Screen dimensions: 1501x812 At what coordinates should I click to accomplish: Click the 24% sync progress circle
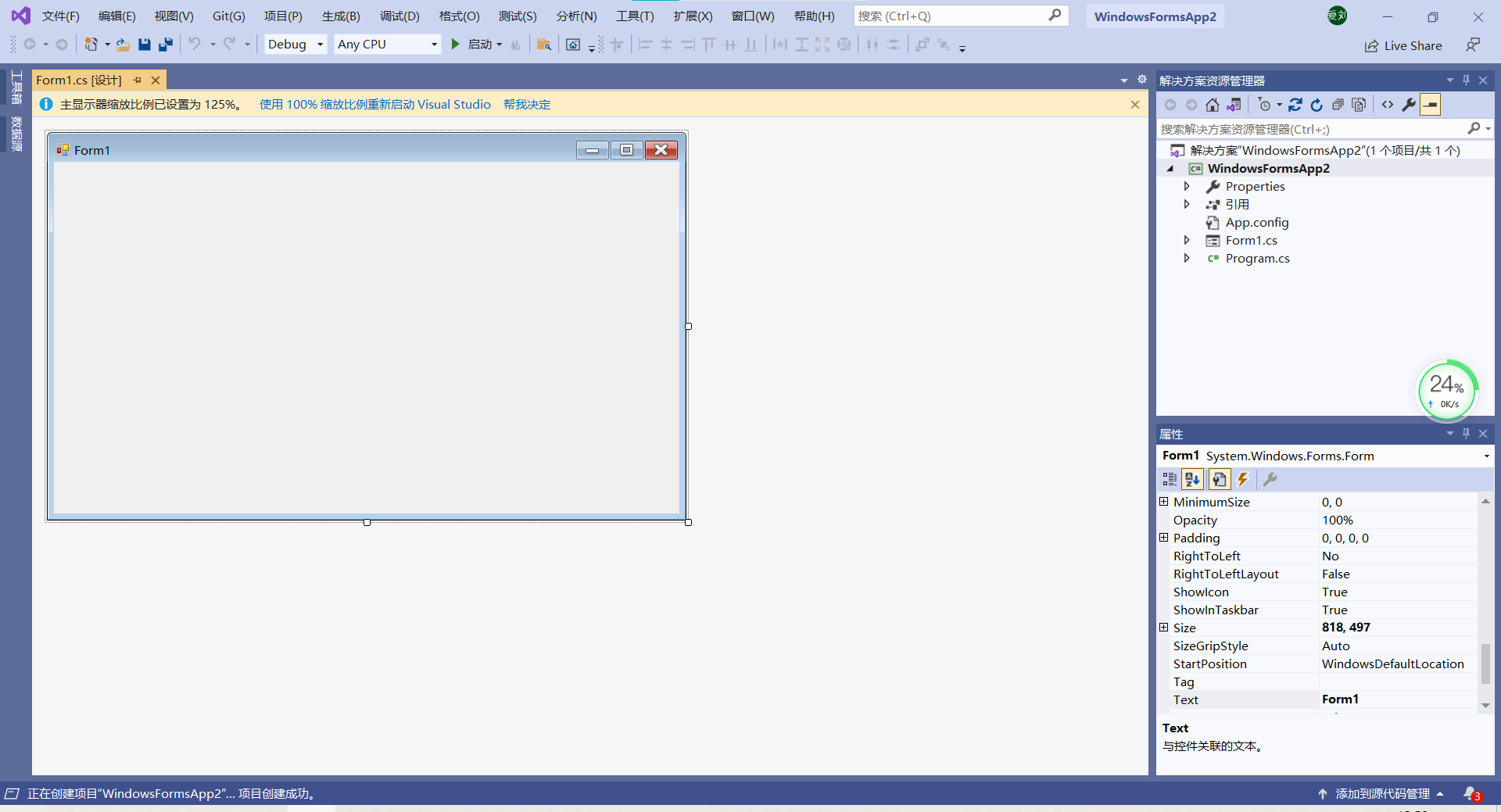[1447, 390]
